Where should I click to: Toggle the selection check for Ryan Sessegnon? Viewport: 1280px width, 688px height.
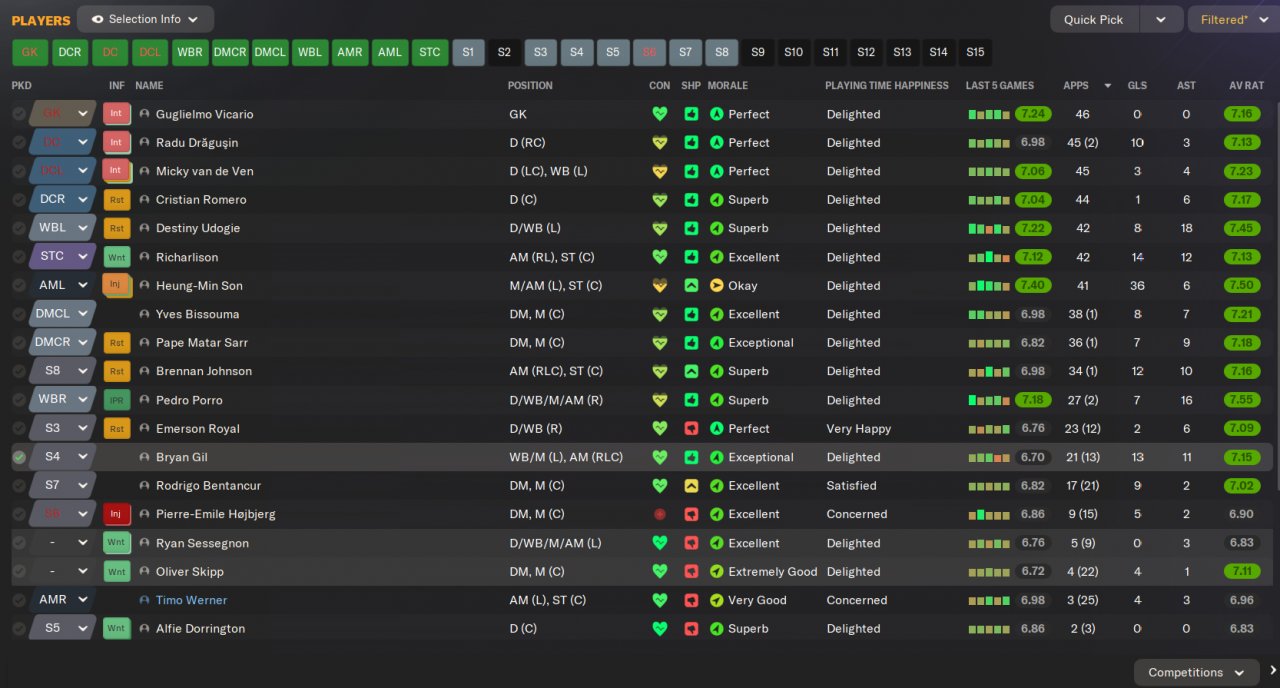pyautogui.click(x=19, y=543)
